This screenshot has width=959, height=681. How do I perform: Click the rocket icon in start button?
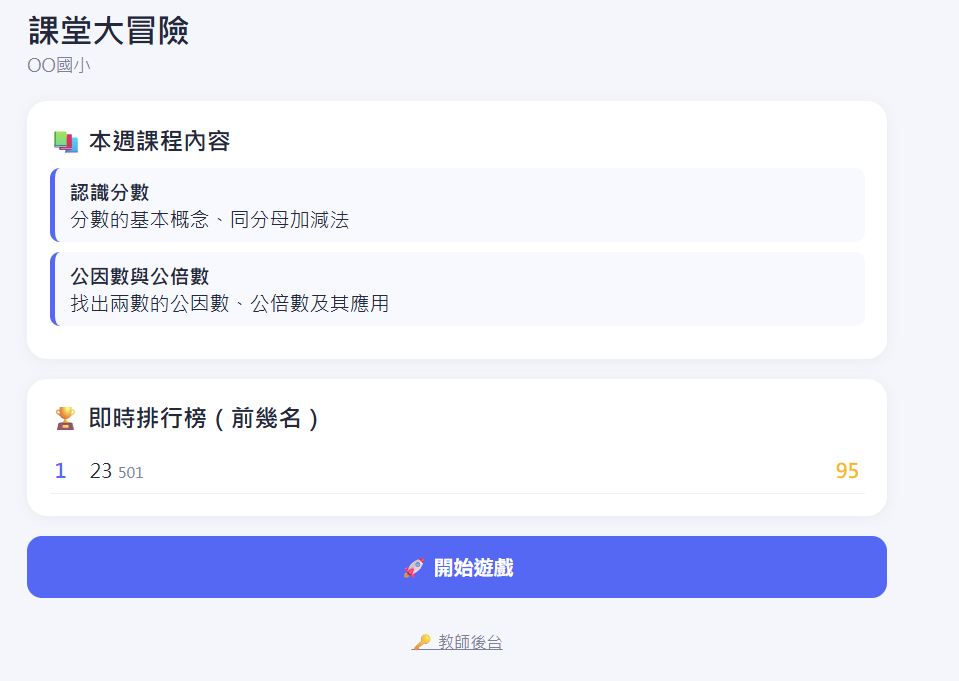pos(414,568)
